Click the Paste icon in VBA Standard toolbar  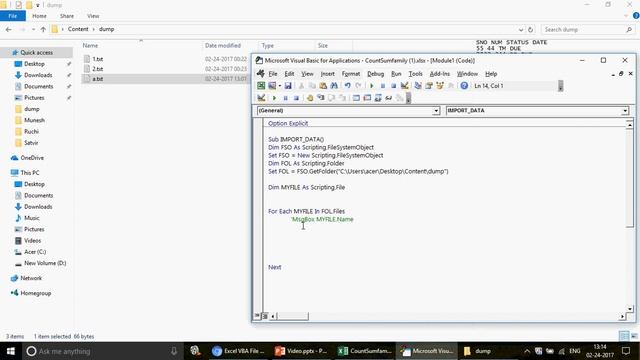323,86
